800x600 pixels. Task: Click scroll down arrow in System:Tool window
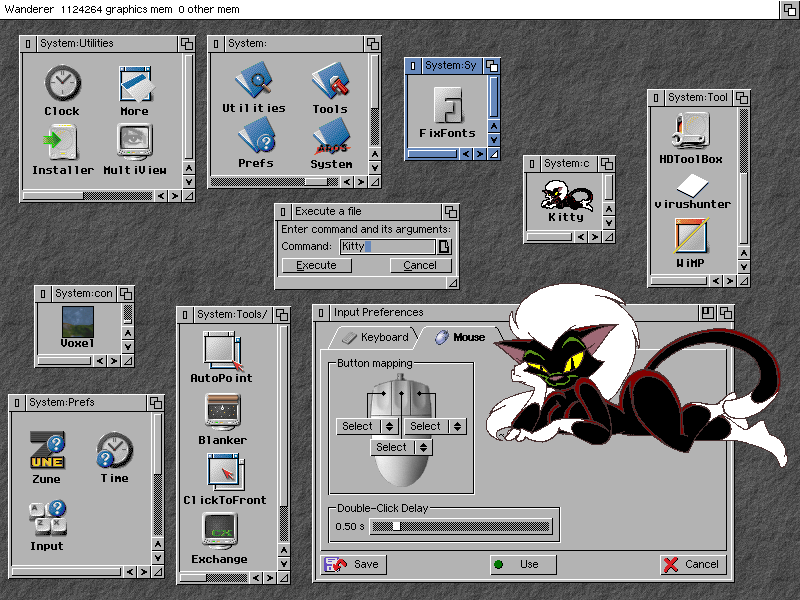[744, 266]
